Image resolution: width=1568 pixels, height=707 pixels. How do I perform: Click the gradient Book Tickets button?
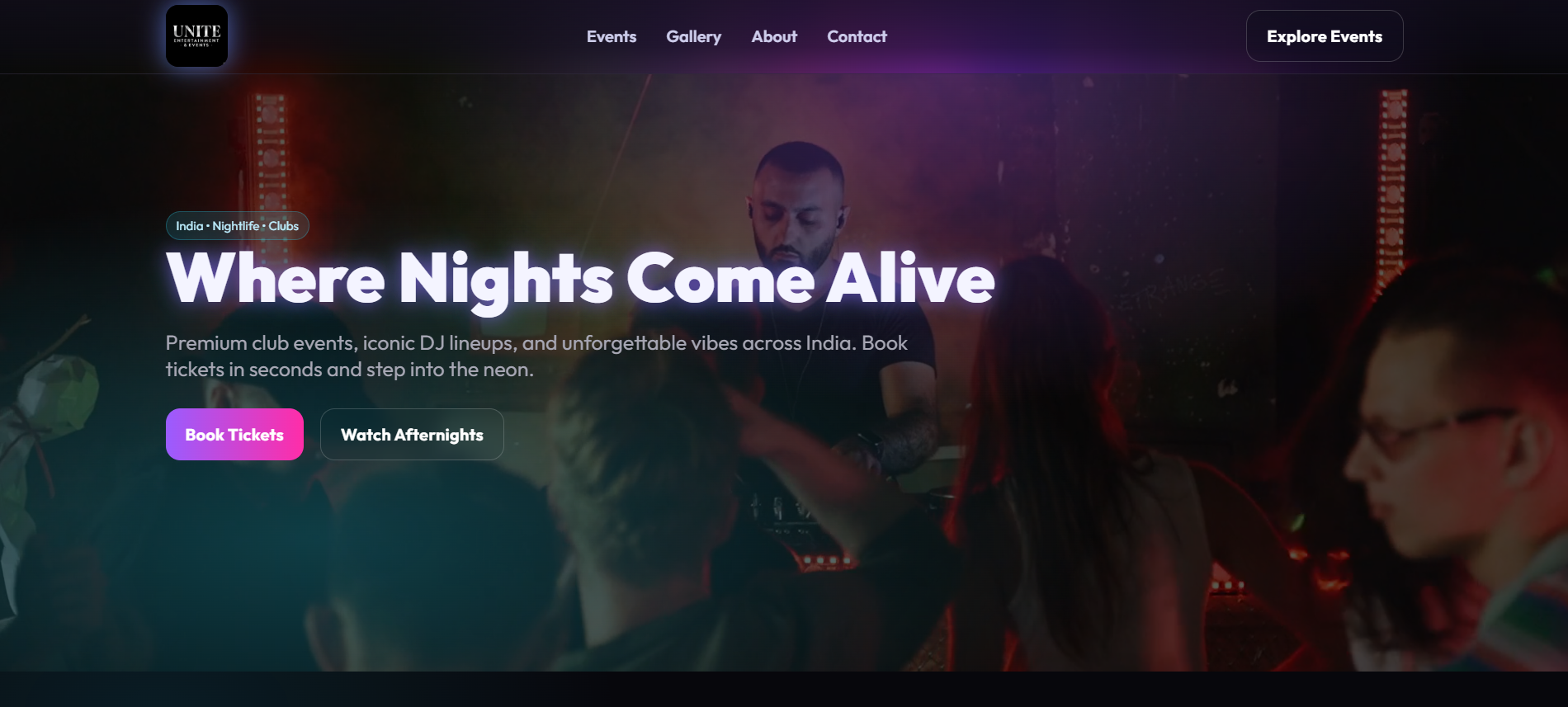pos(234,435)
